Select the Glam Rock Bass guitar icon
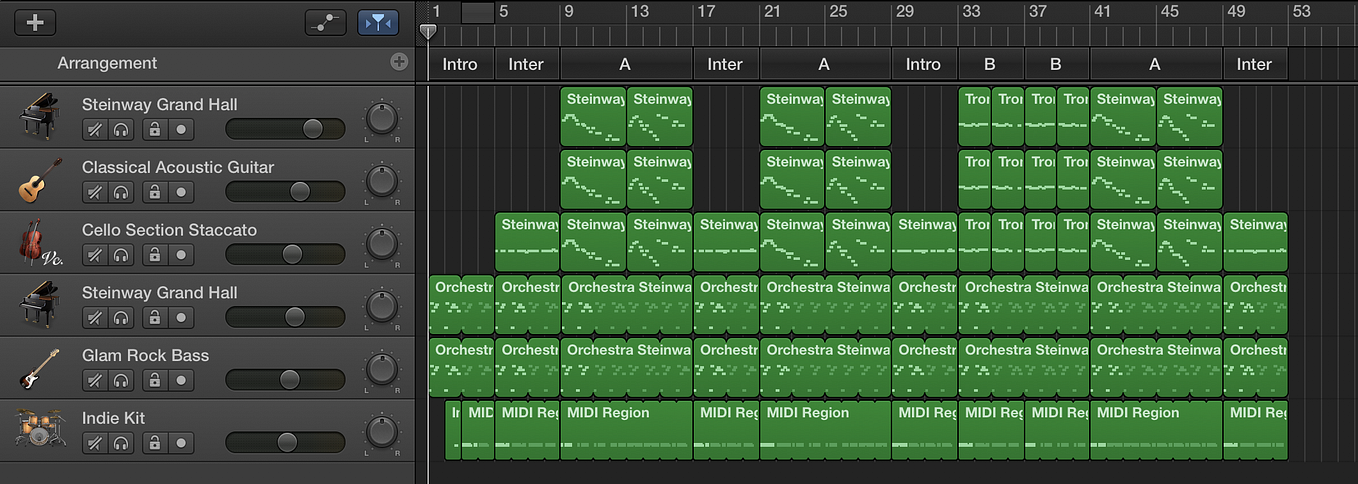Viewport: 1358px width, 484px height. pyautogui.click(x=41, y=368)
